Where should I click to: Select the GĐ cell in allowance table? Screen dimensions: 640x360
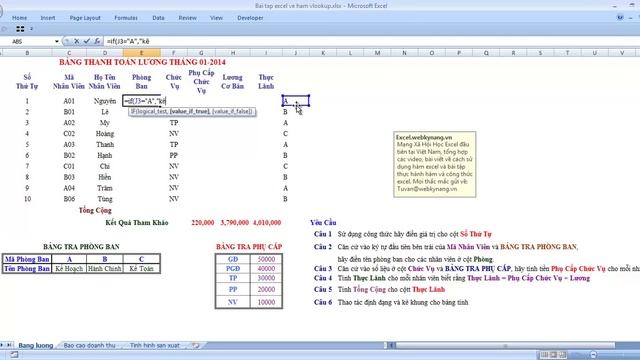click(x=233, y=259)
